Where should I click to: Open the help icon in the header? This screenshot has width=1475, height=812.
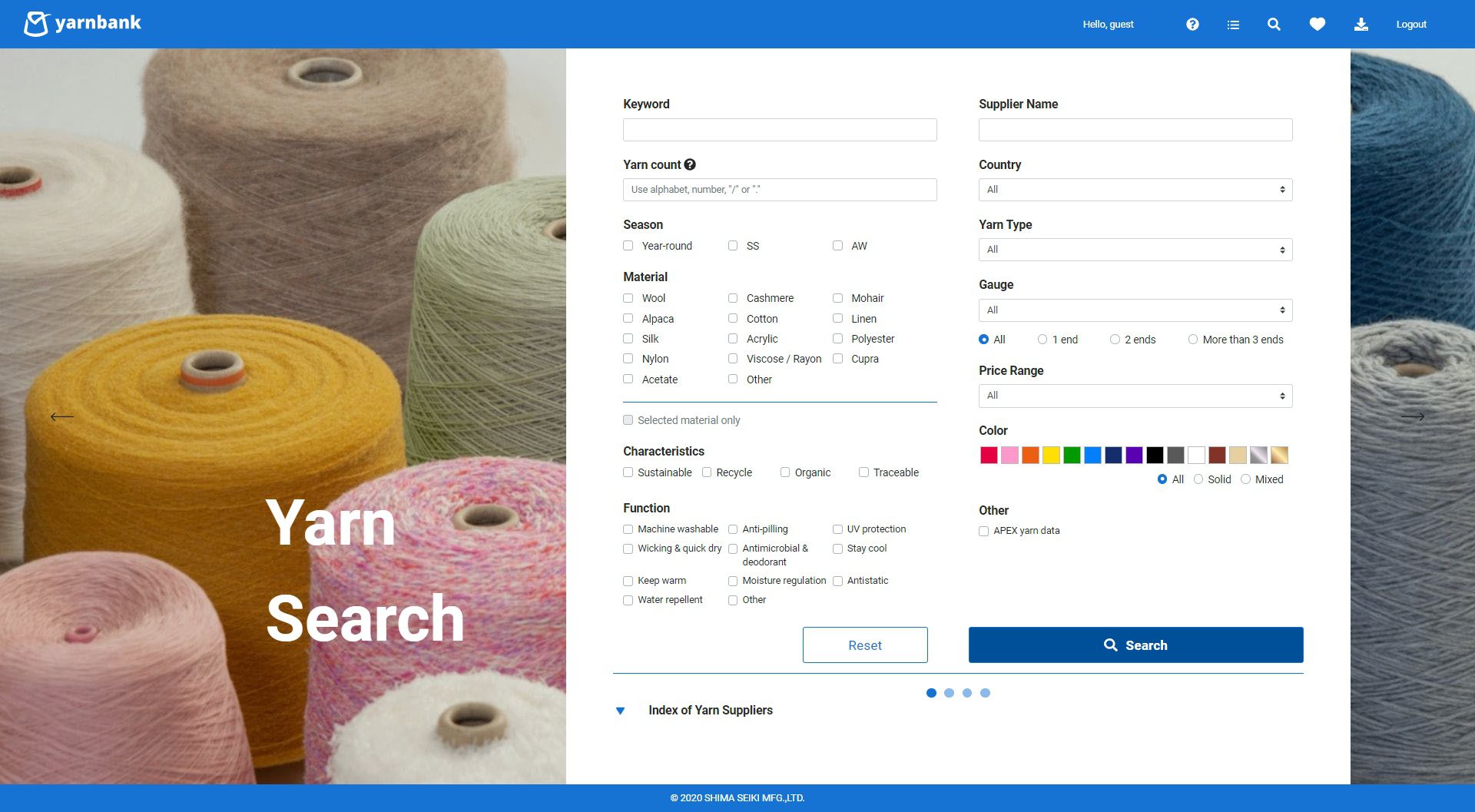click(x=1193, y=24)
